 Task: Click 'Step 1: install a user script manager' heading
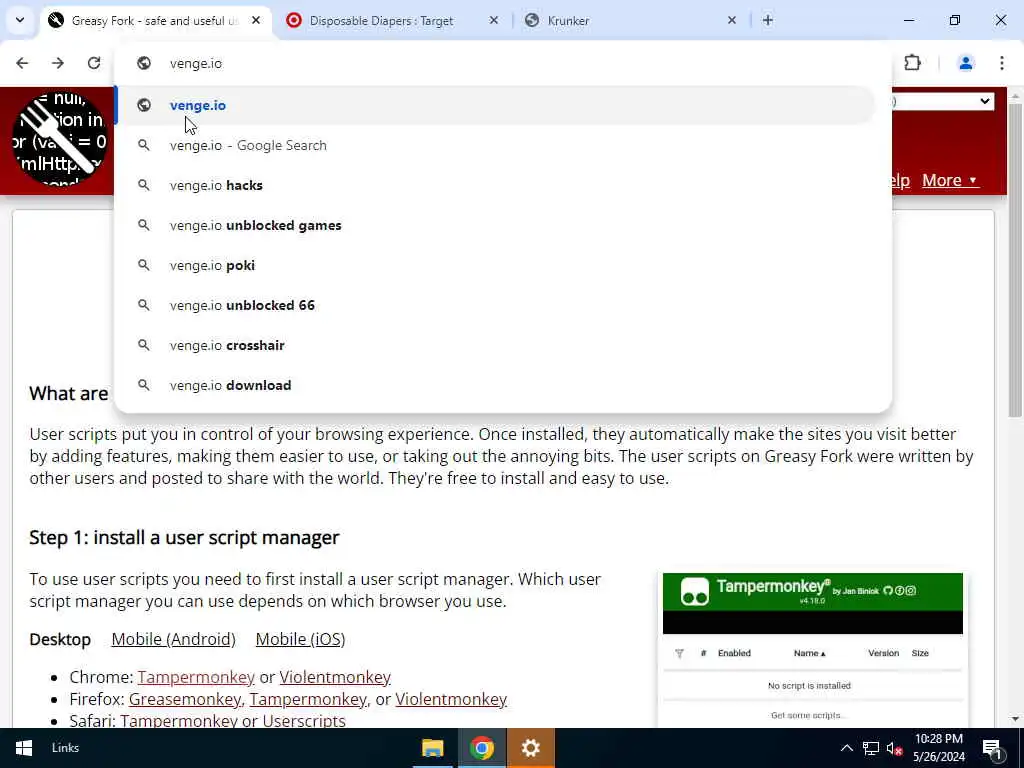pyautogui.click(x=184, y=537)
